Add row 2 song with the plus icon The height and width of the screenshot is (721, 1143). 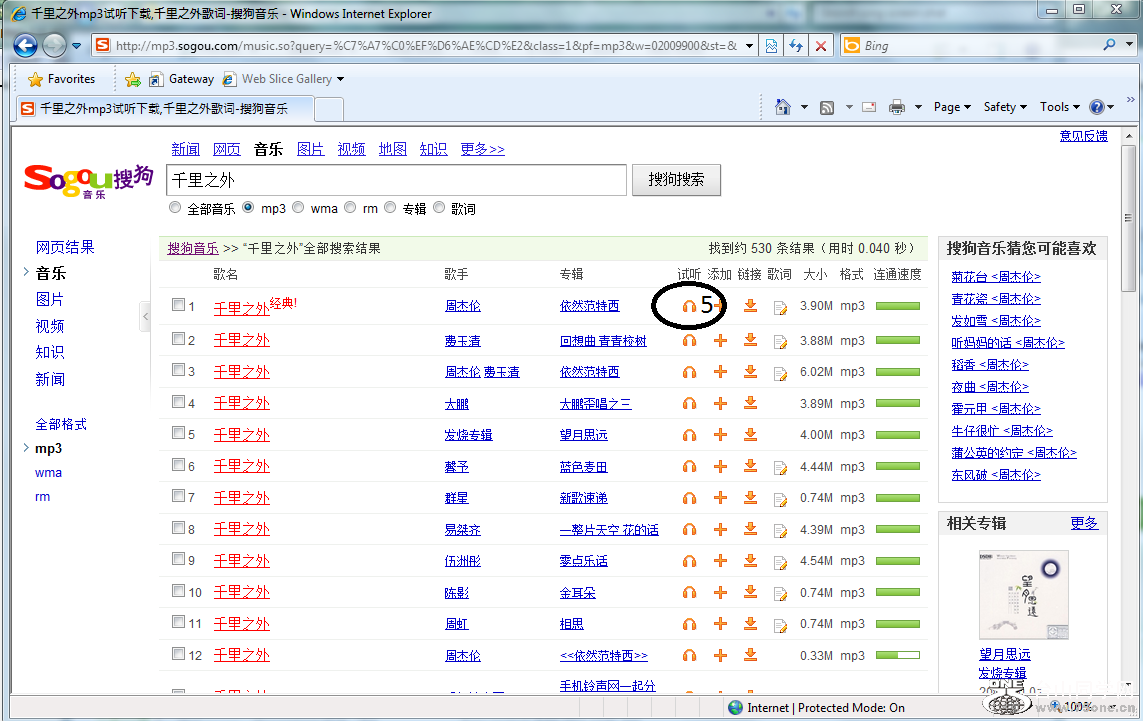click(720, 340)
